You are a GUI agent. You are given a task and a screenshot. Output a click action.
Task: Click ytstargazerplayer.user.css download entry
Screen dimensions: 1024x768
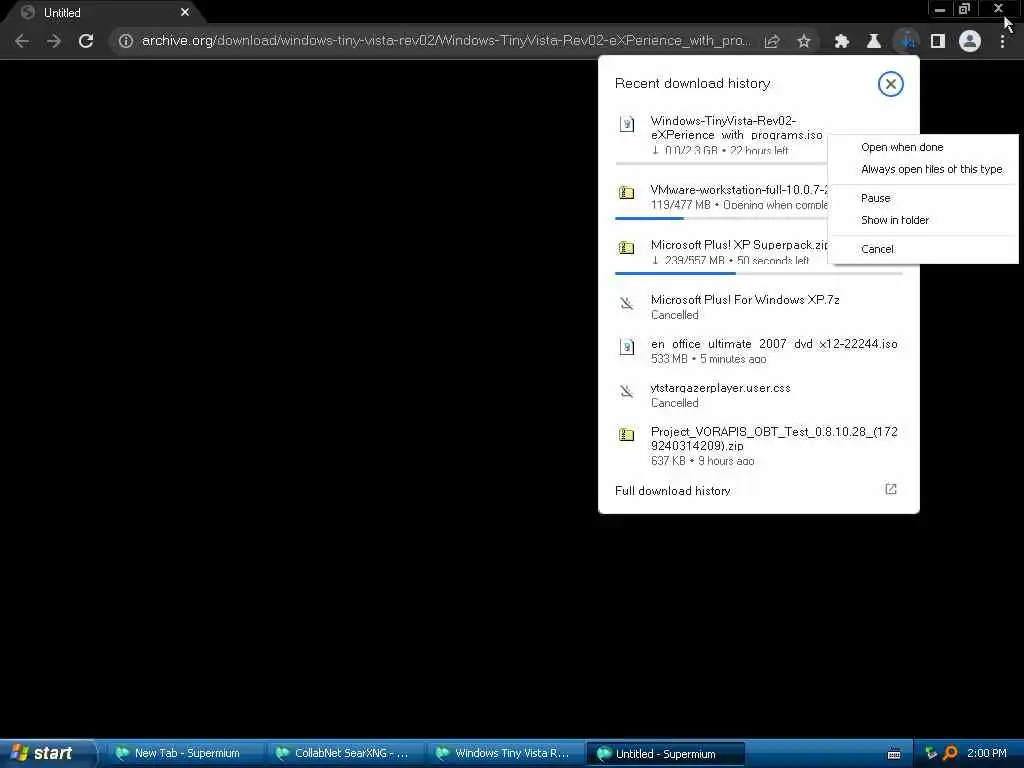[758, 394]
